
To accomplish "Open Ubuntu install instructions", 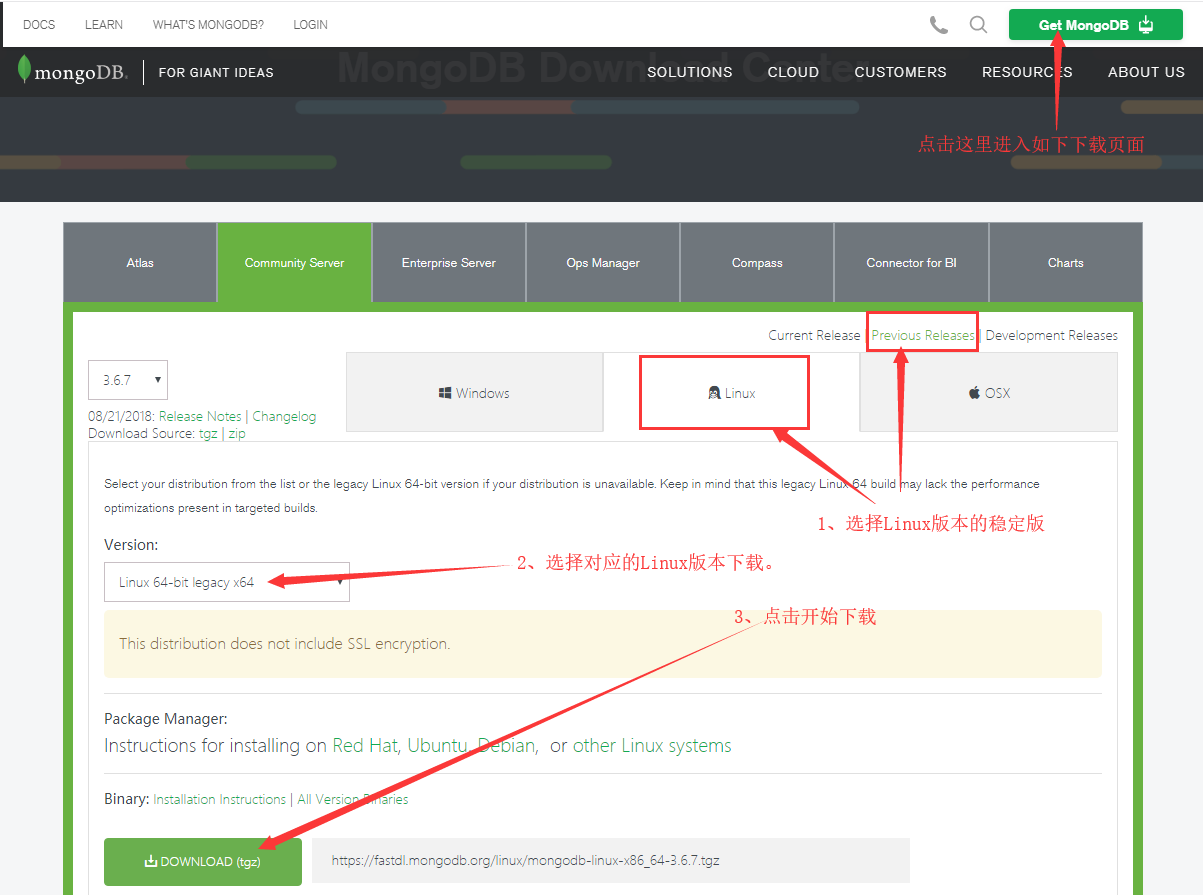I will 437,746.
